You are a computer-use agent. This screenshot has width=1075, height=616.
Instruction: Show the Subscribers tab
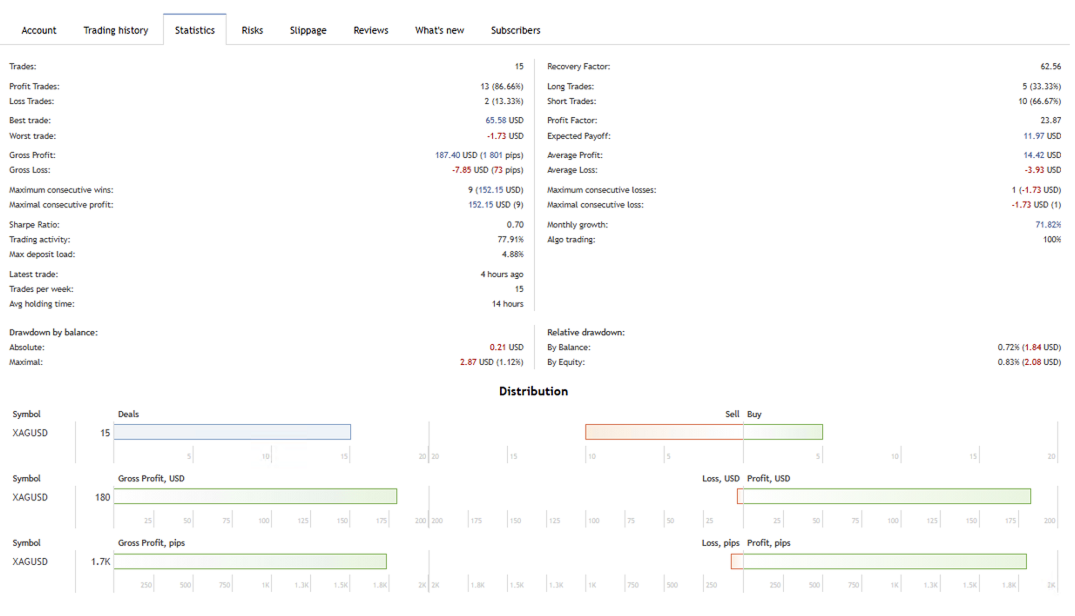tap(515, 30)
